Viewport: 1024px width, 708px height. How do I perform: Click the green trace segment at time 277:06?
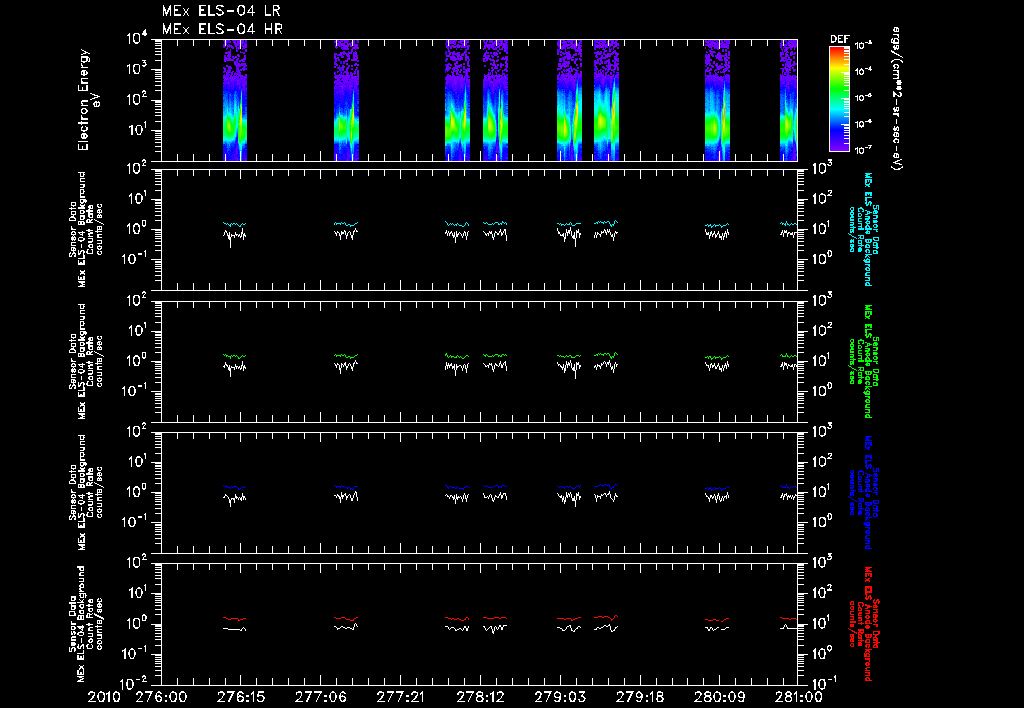345,356
